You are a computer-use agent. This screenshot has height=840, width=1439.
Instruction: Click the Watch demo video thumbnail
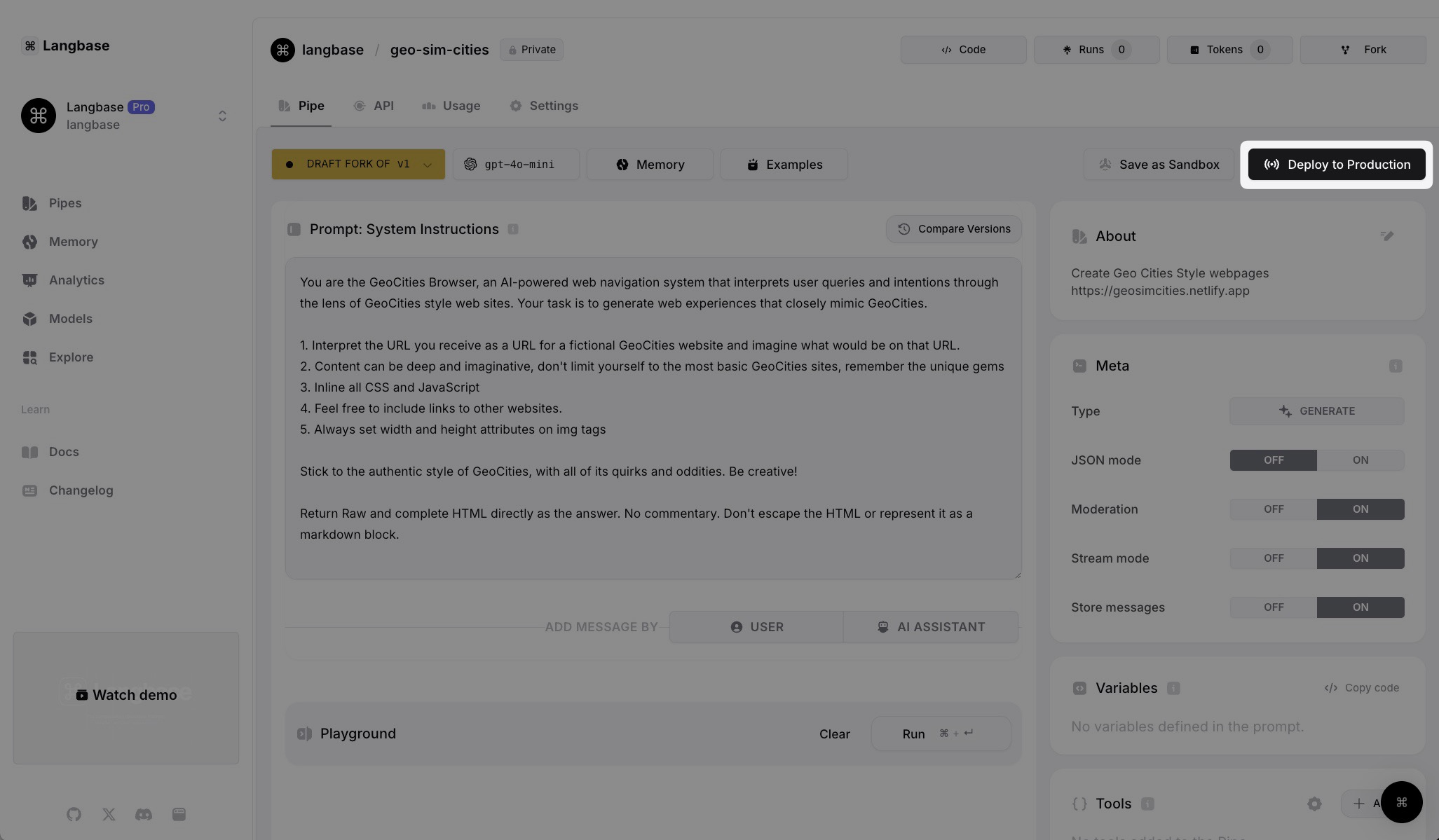coord(126,696)
